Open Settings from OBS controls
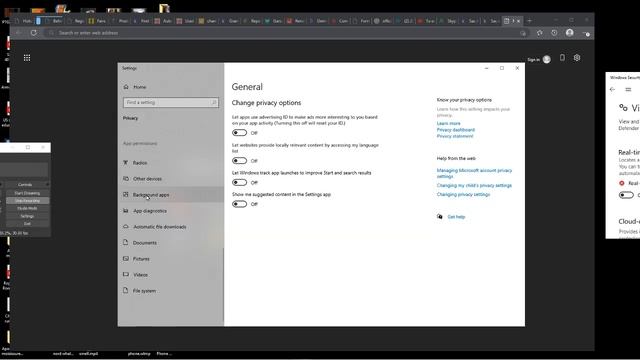Image resolution: width=640 pixels, height=360 pixels. point(27,216)
